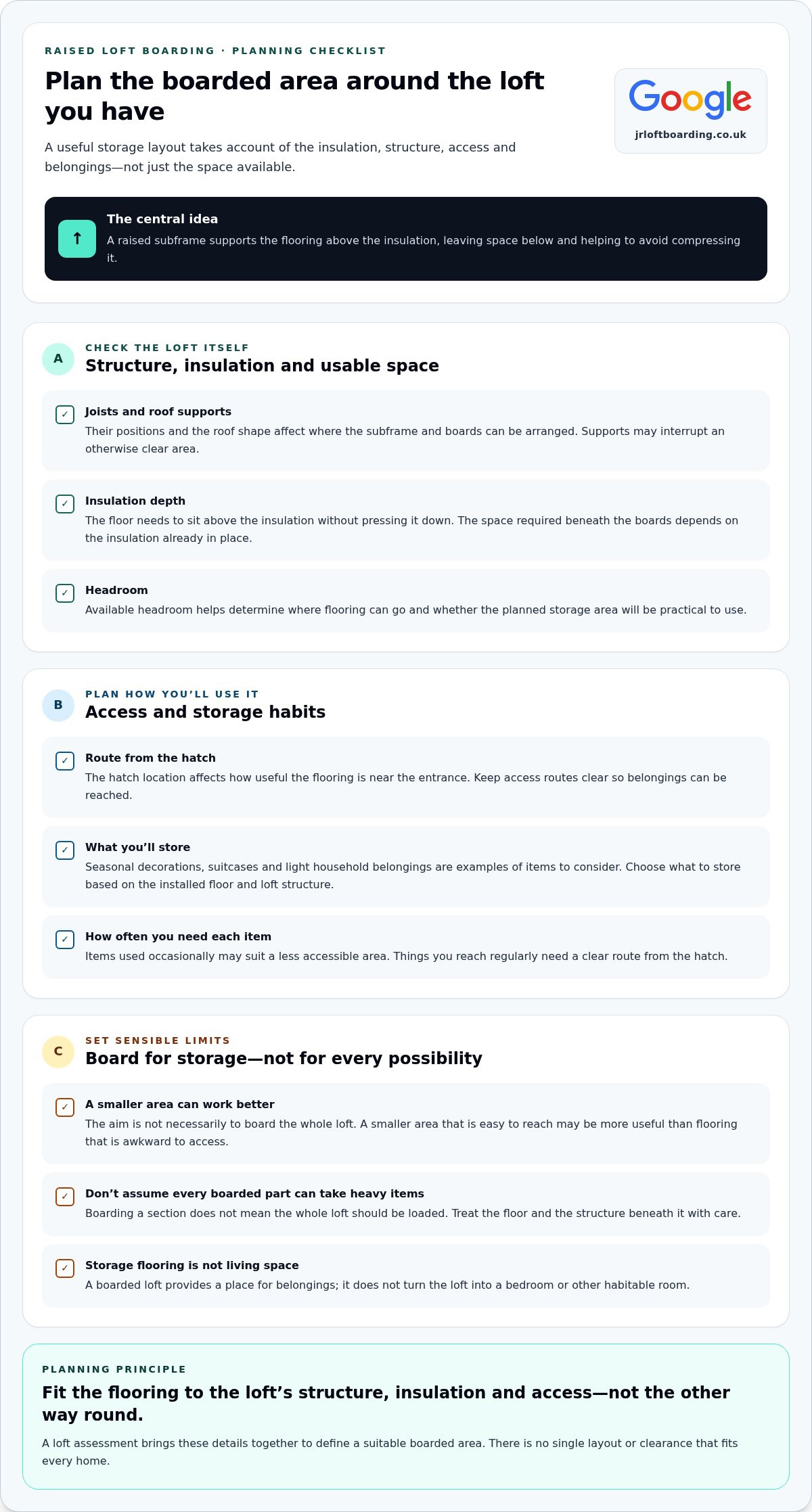Click the central idea dark banner

406,239
